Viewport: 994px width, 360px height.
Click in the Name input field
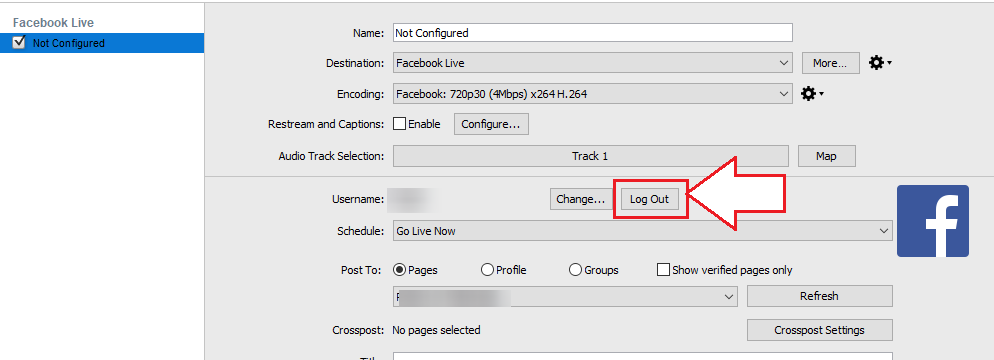(592, 32)
